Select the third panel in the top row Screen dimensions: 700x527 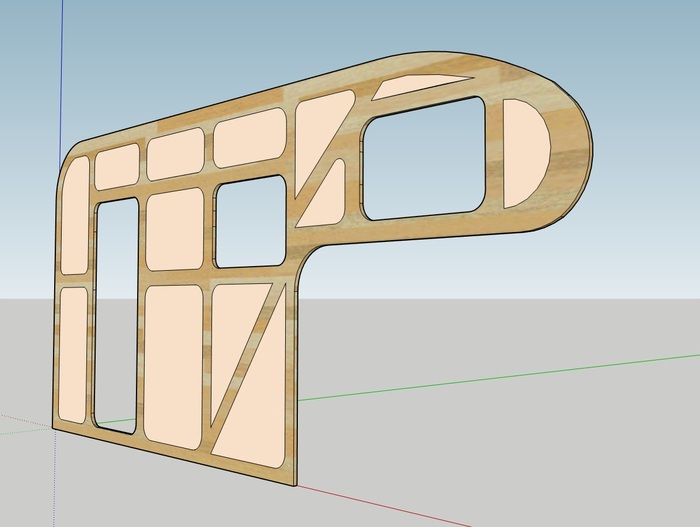pyautogui.click(x=250, y=139)
